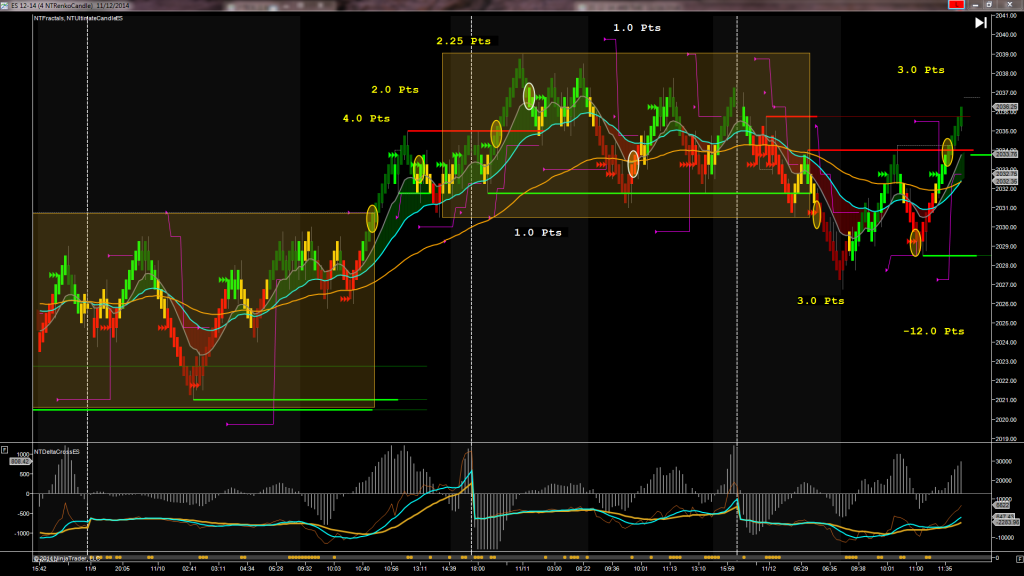Click the 18:00 time axis label

[478, 569]
